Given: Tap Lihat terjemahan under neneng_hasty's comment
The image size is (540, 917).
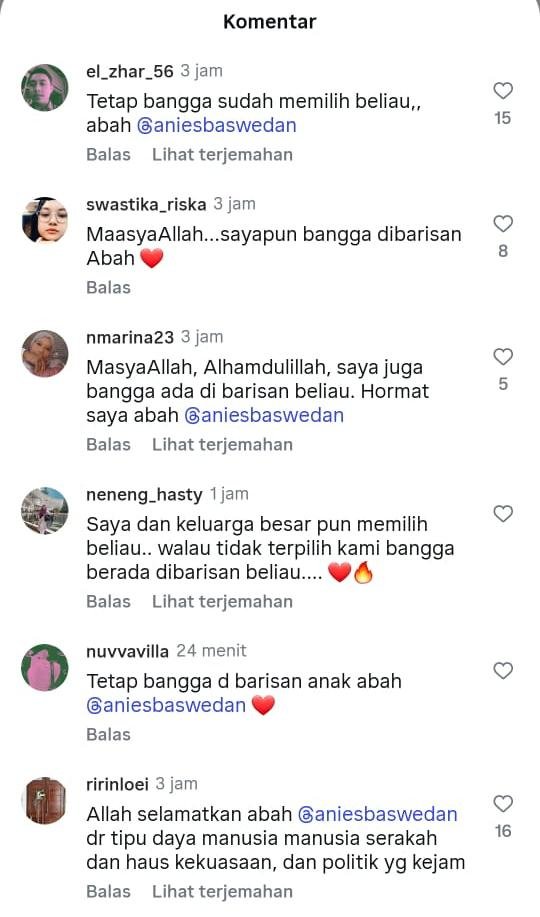Looking at the screenshot, I should coord(222,601).
